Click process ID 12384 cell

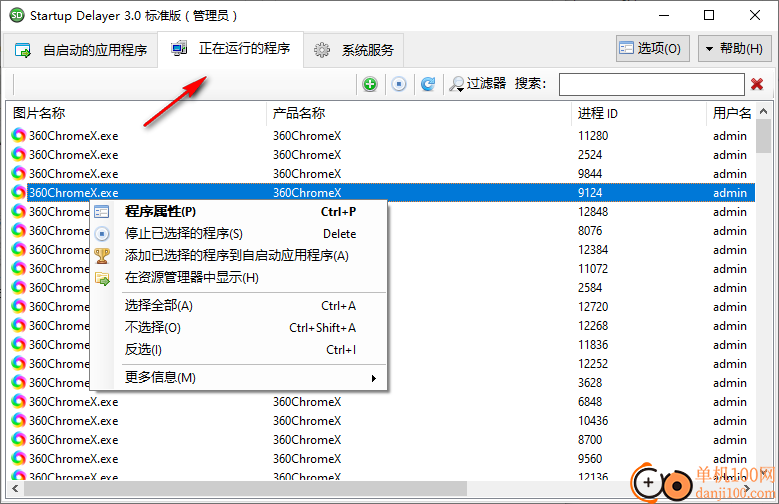click(x=593, y=250)
